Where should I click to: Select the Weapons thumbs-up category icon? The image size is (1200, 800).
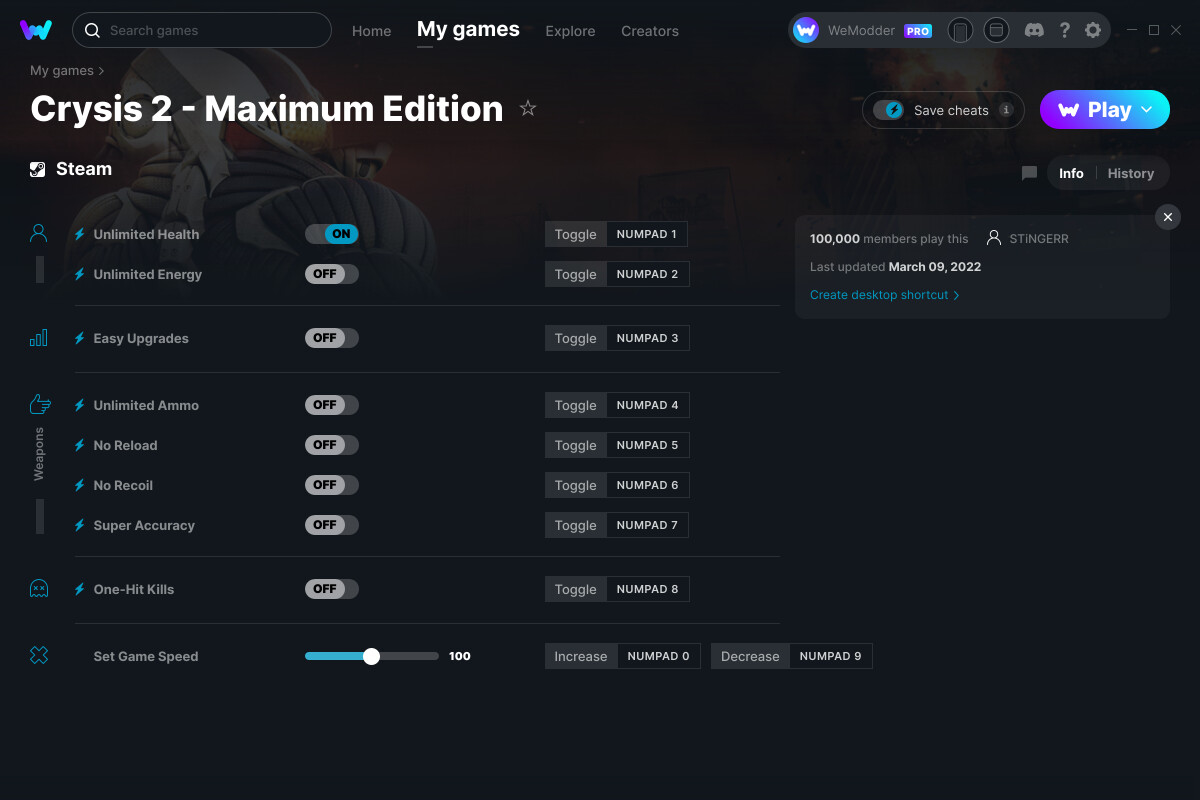click(x=39, y=404)
